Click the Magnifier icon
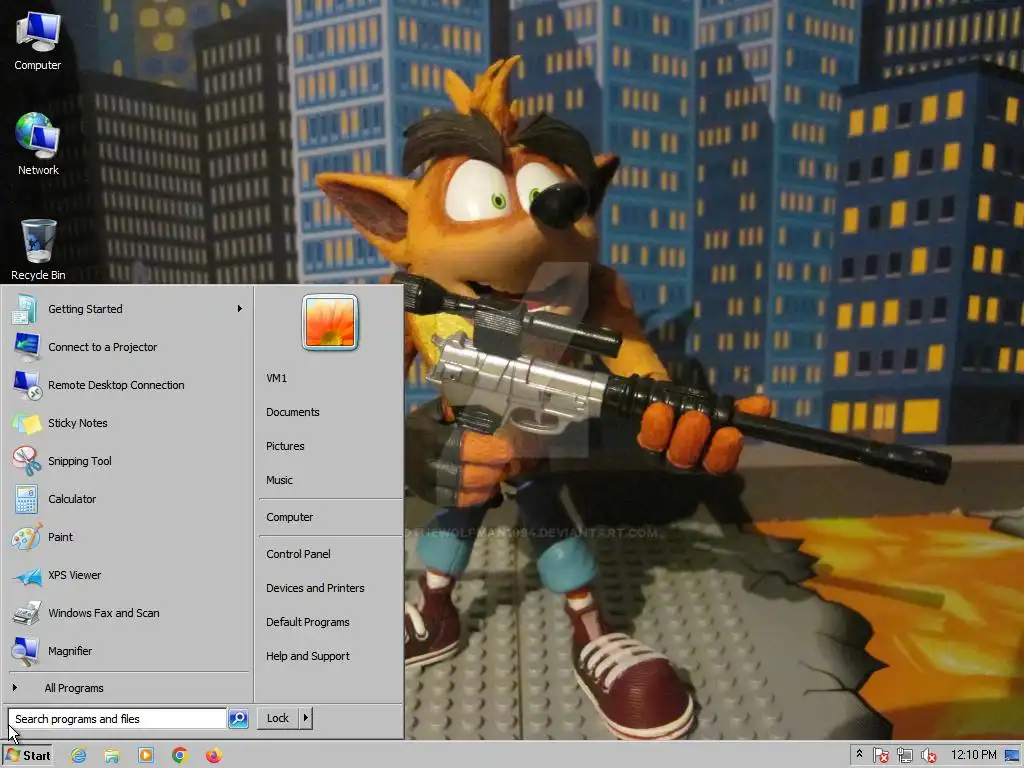Image resolution: width=1024 pixels, height=768 pixels. [25, 650]
